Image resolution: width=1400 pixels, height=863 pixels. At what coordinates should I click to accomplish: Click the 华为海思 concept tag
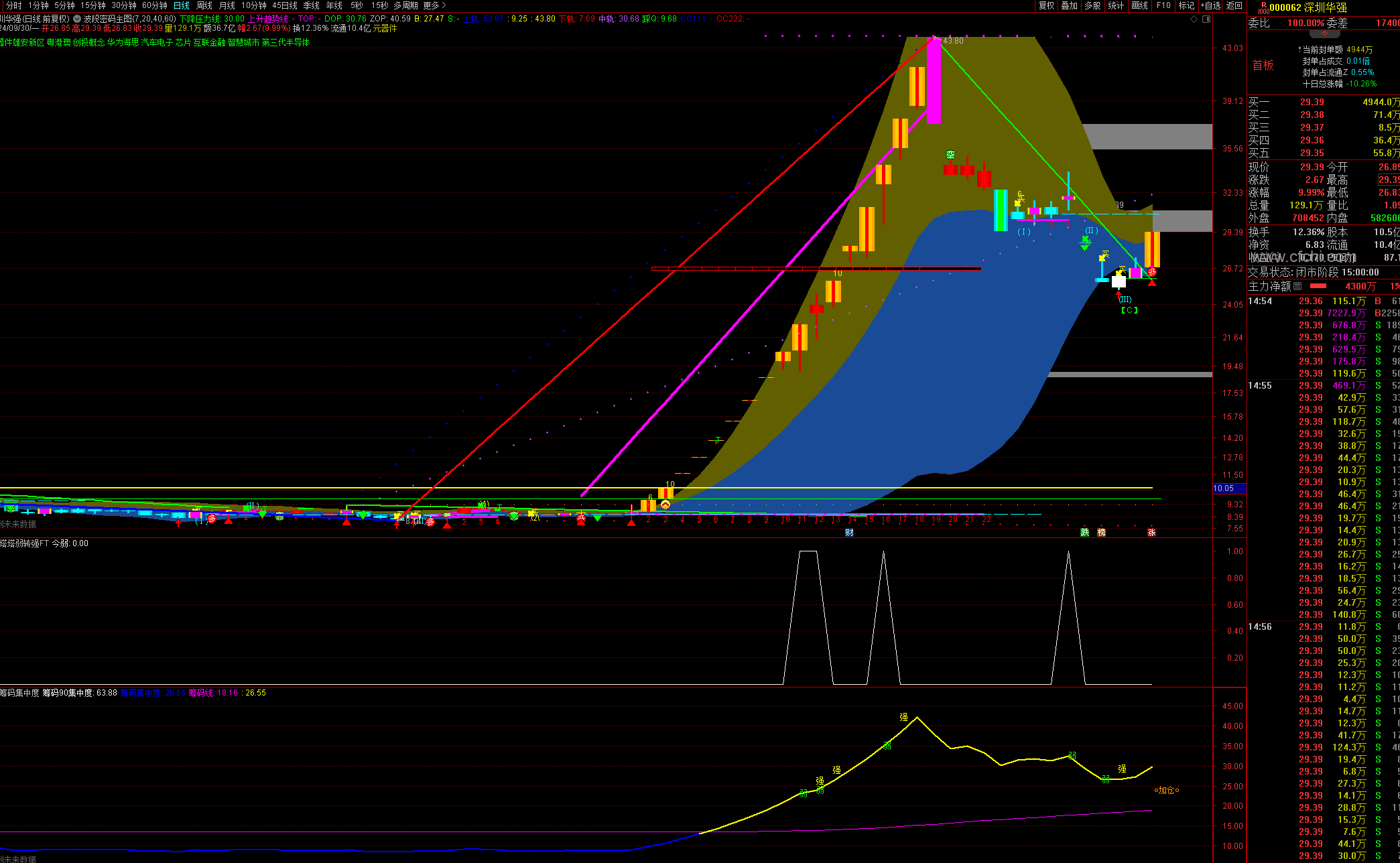coord(123,42)
